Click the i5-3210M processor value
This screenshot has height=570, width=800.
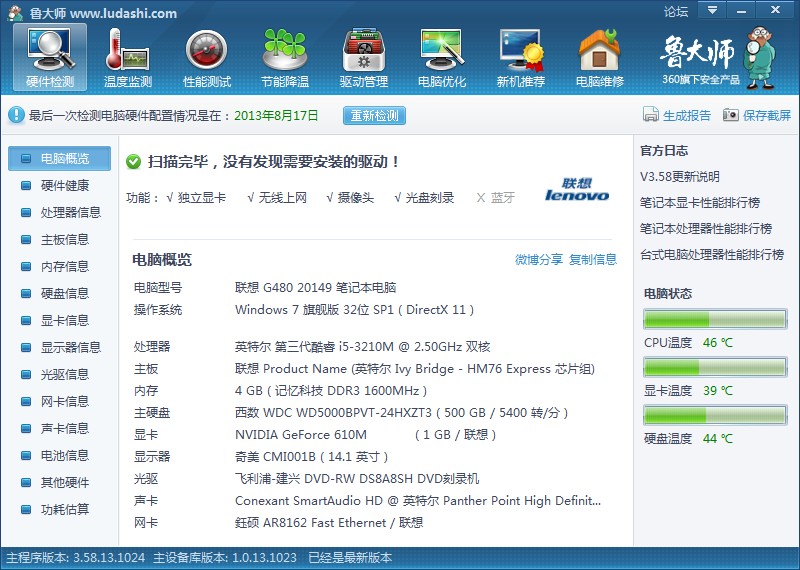click(363, 347)
